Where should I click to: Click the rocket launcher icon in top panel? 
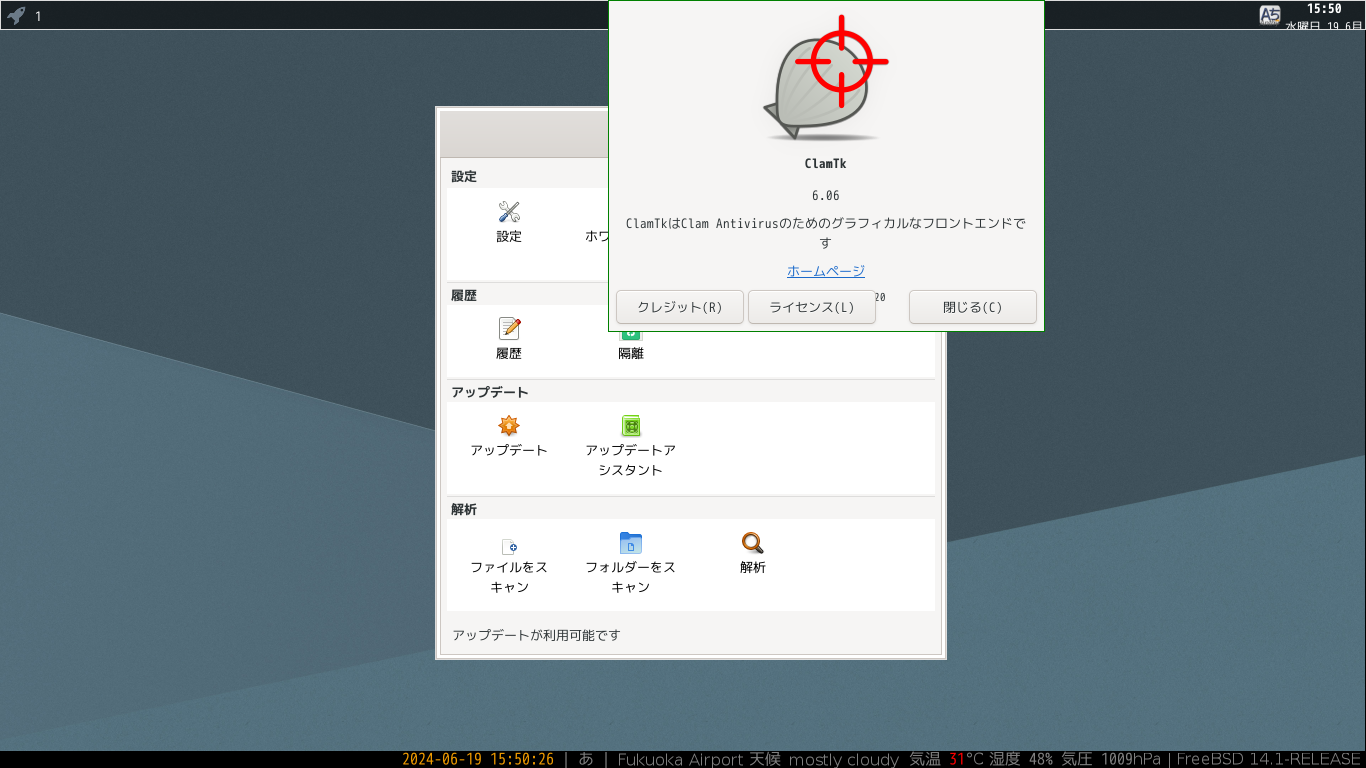16,15
